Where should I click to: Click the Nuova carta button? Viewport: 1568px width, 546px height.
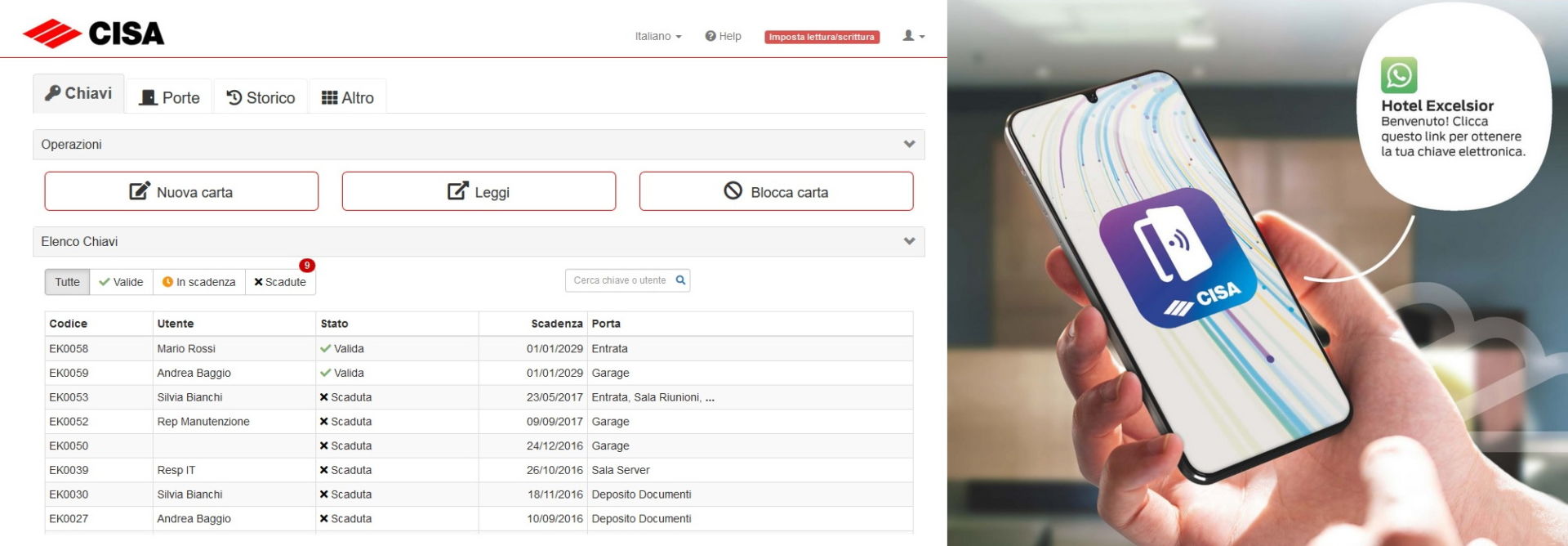pyautogui.click(x=181, y=191)
